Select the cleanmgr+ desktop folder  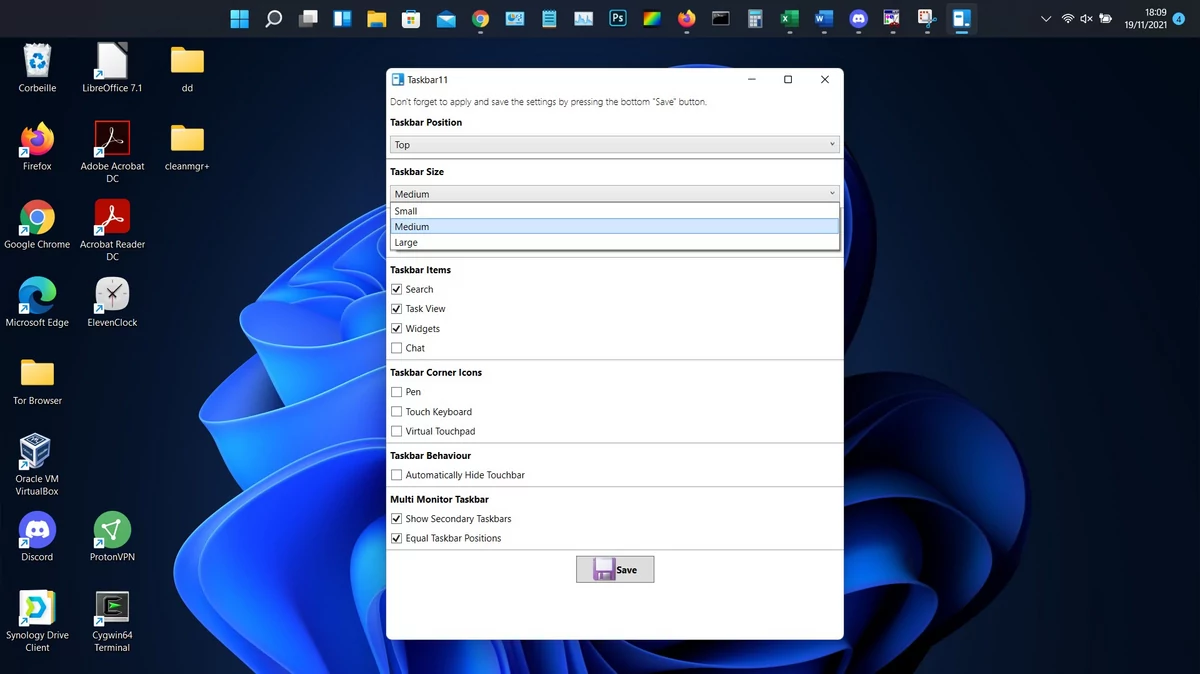187,146
